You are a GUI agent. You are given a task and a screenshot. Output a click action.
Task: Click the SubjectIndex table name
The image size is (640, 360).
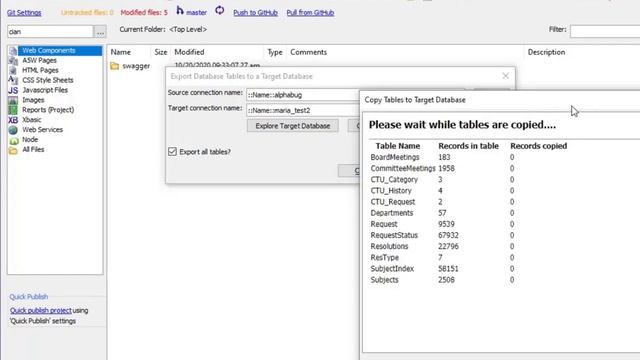pyautogui.click(x=392, y=269)
